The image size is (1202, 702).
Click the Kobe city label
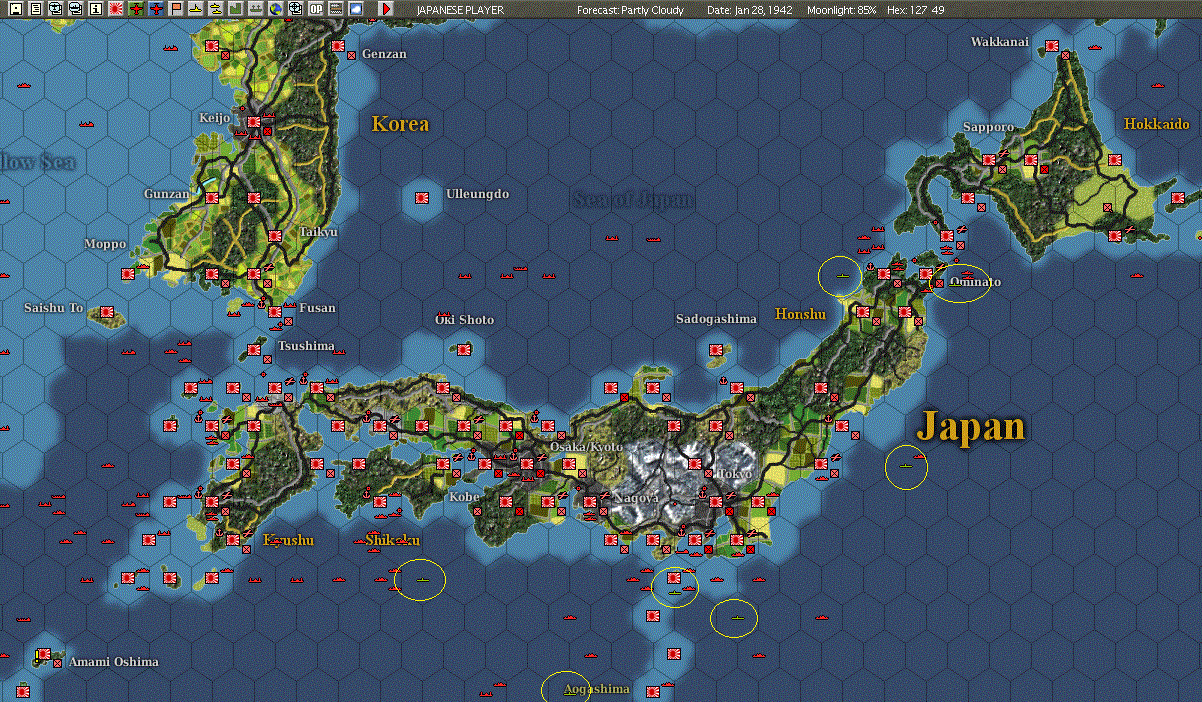coord(464,496)
